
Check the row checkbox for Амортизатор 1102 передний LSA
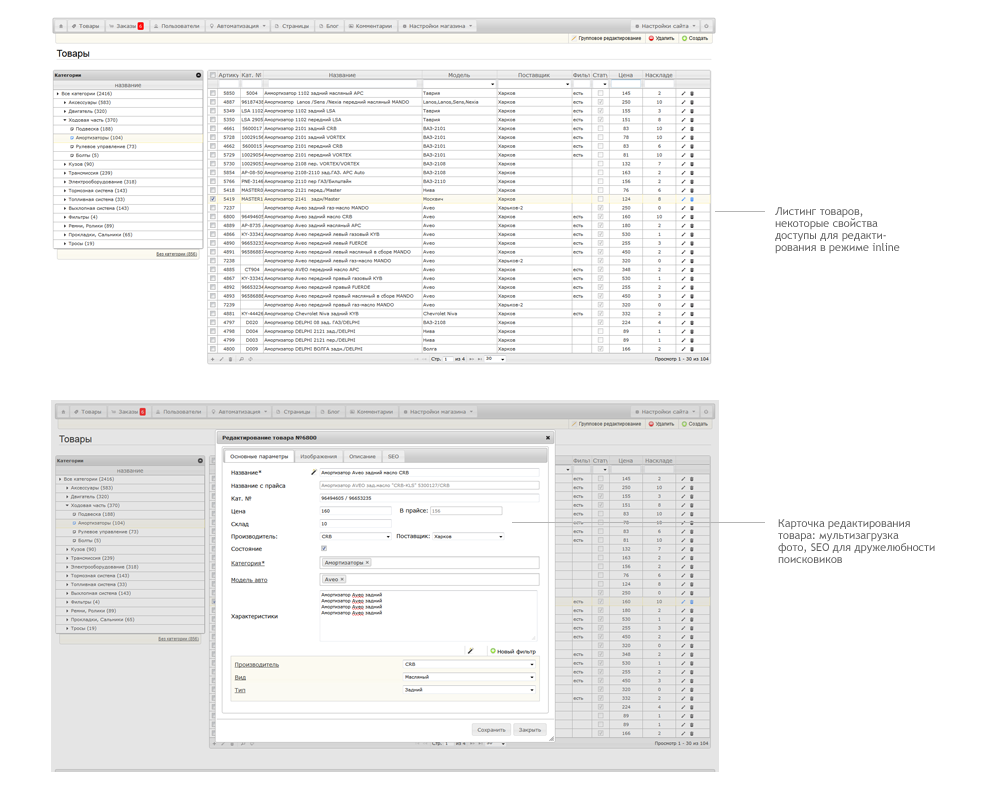[x=213, y=119]
